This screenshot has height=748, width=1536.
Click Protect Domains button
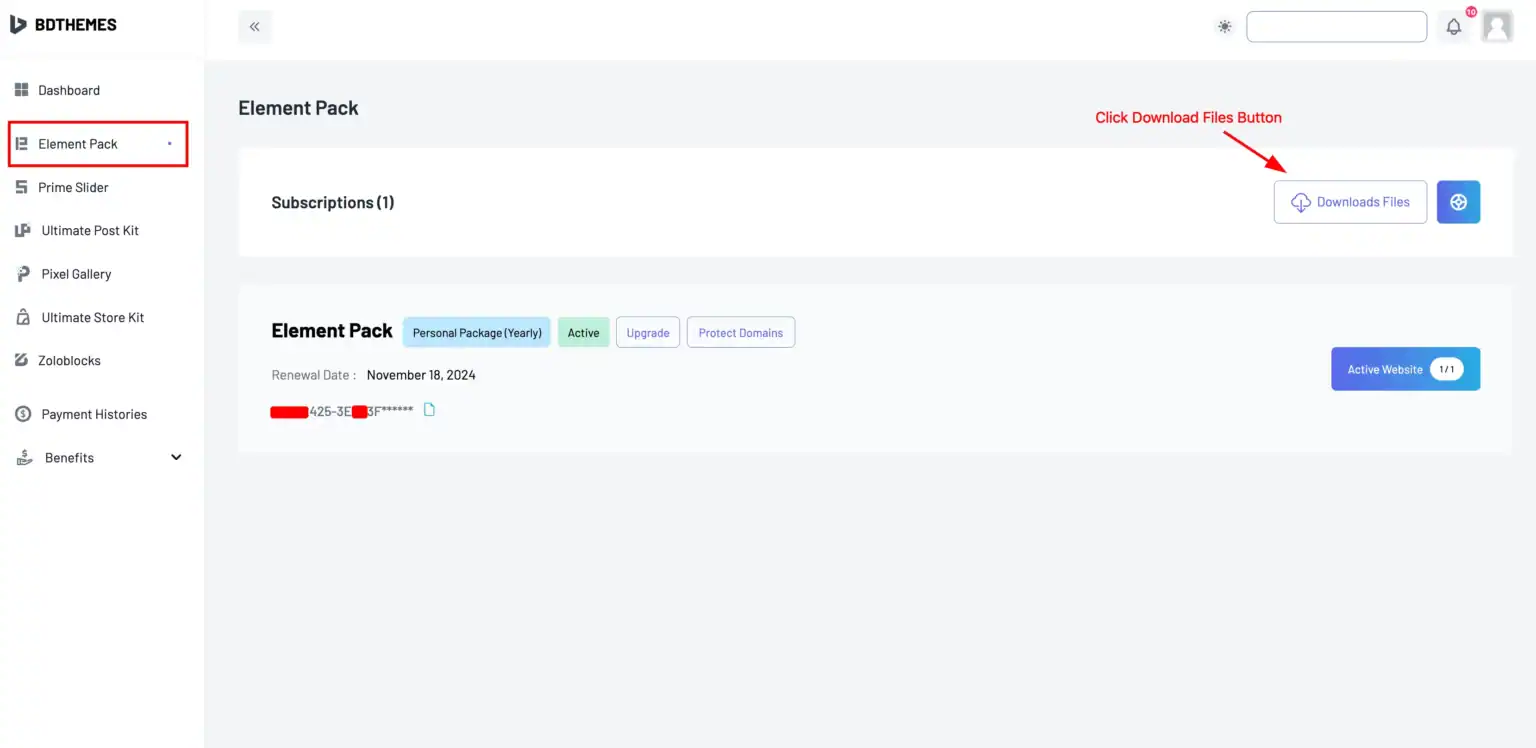[x=741, y=333]
